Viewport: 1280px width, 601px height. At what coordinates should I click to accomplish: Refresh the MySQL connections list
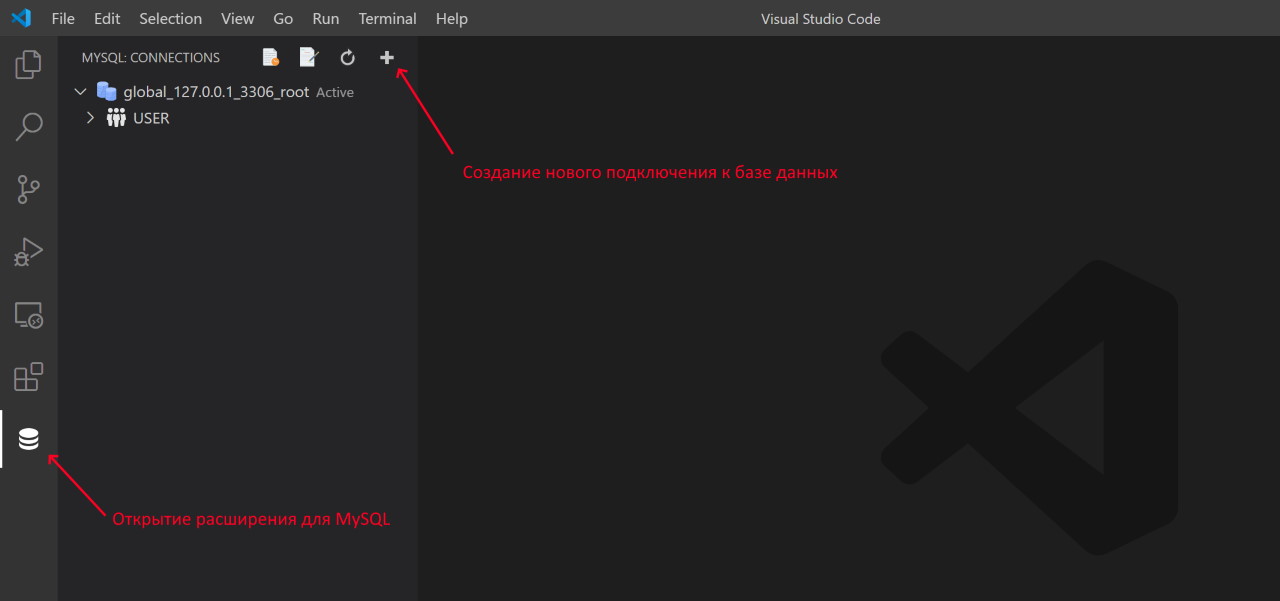click(x=348, y=58)
